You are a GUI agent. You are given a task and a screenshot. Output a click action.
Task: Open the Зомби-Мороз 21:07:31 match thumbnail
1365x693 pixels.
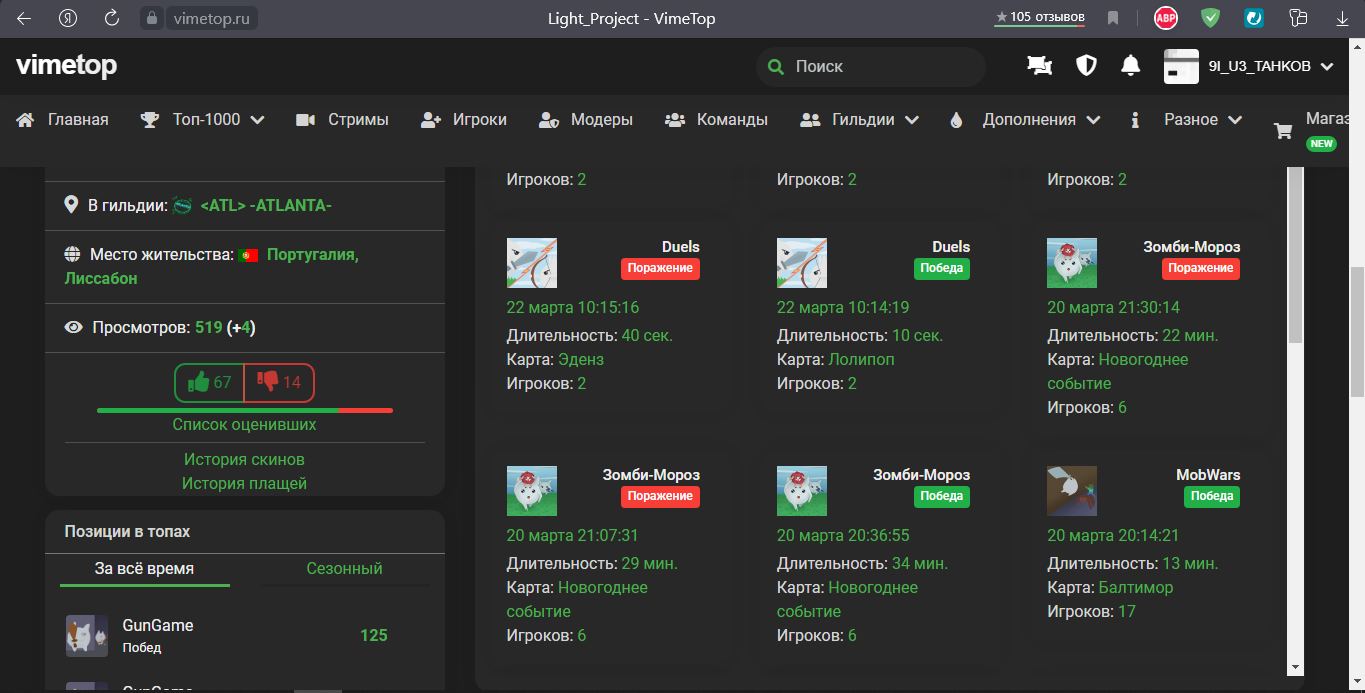[x=532, y=491]
